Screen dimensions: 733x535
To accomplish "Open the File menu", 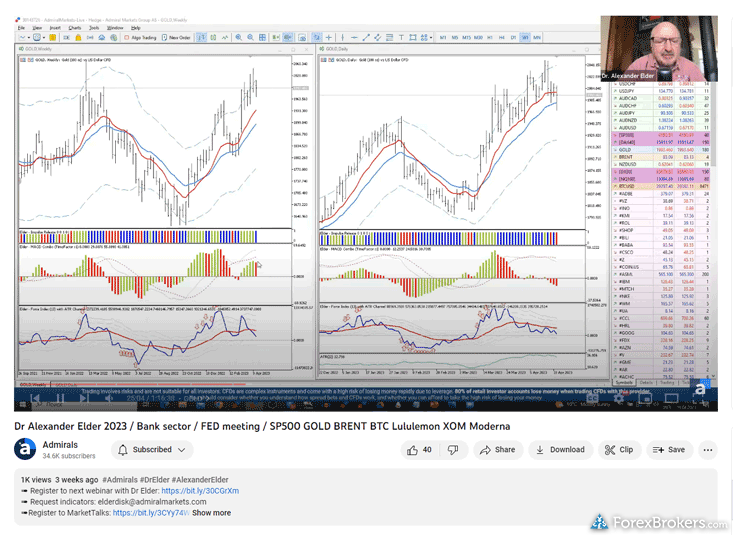I will pyautogui.click(x=21, y=28).
